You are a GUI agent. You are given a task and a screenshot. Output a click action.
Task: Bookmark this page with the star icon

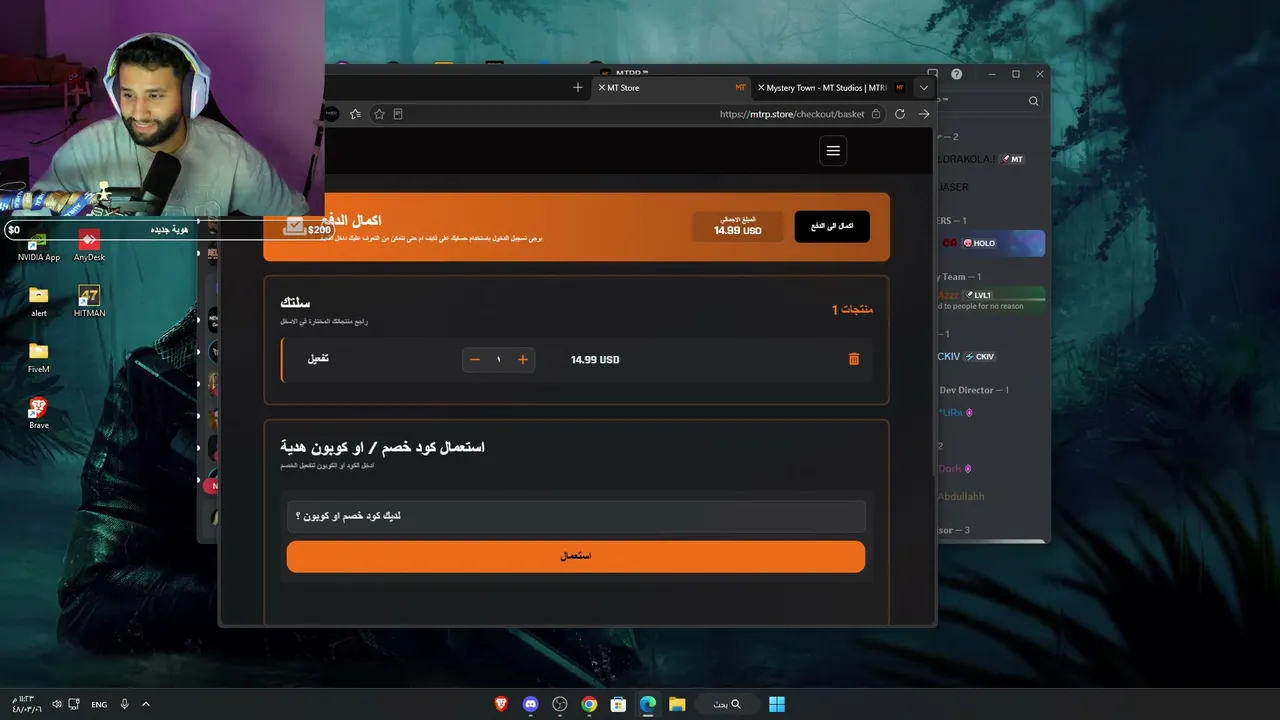379,114
